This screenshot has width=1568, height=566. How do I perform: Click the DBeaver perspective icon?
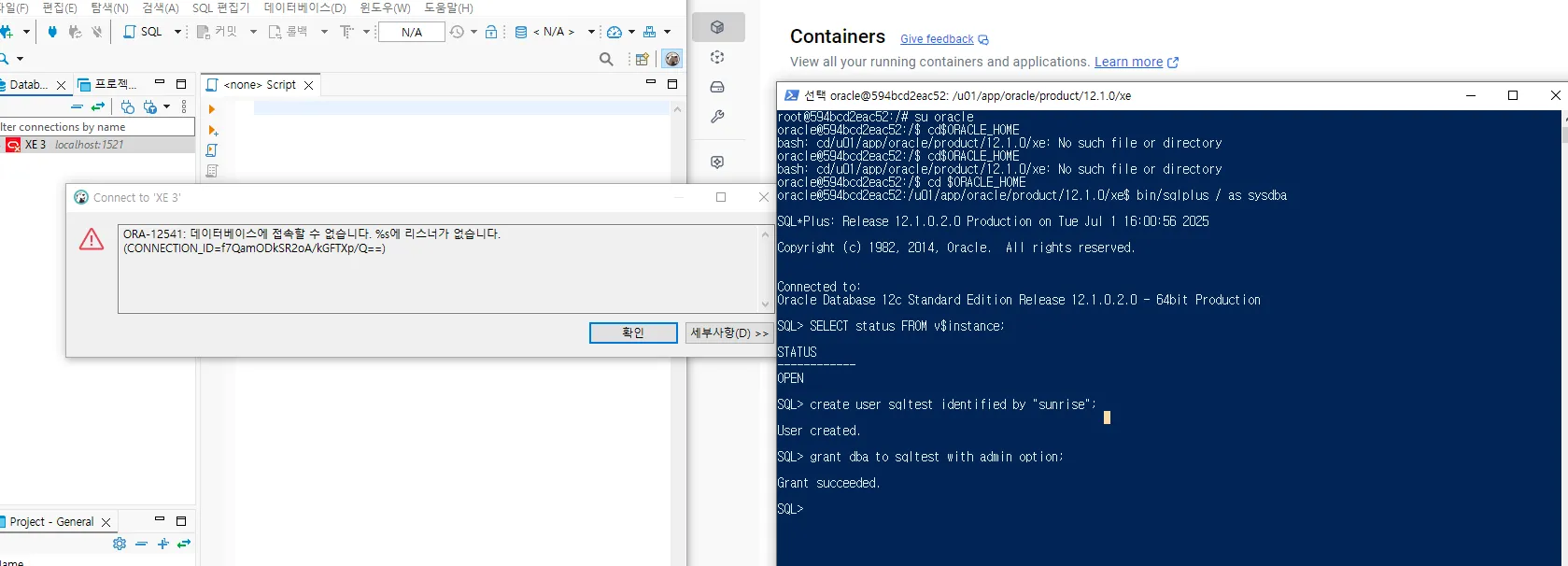(x=671, y=59)
